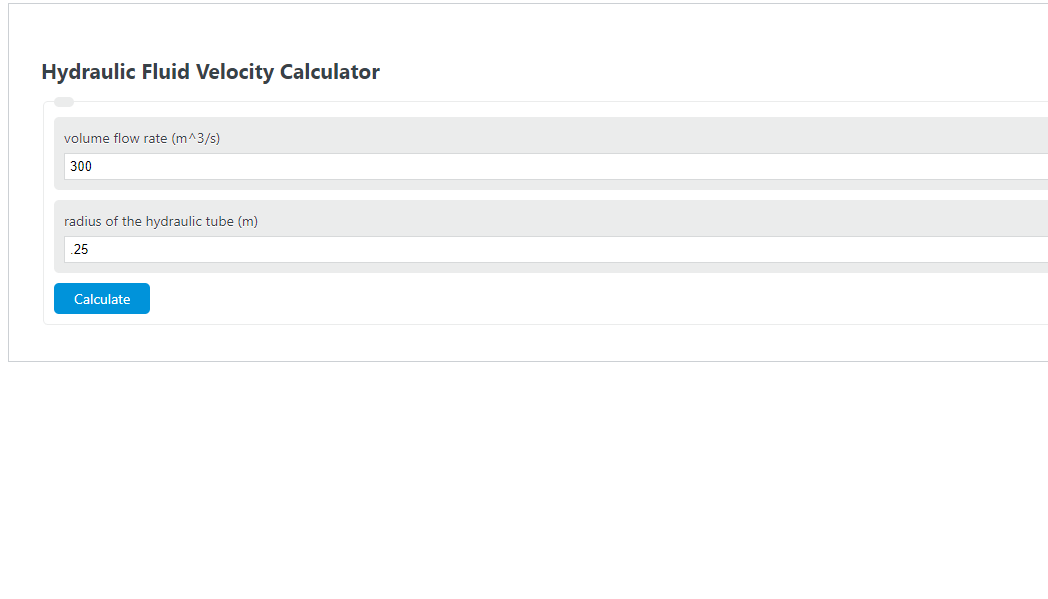
Task: Activate the blue Calculate control
Action: tap(101, 298)
